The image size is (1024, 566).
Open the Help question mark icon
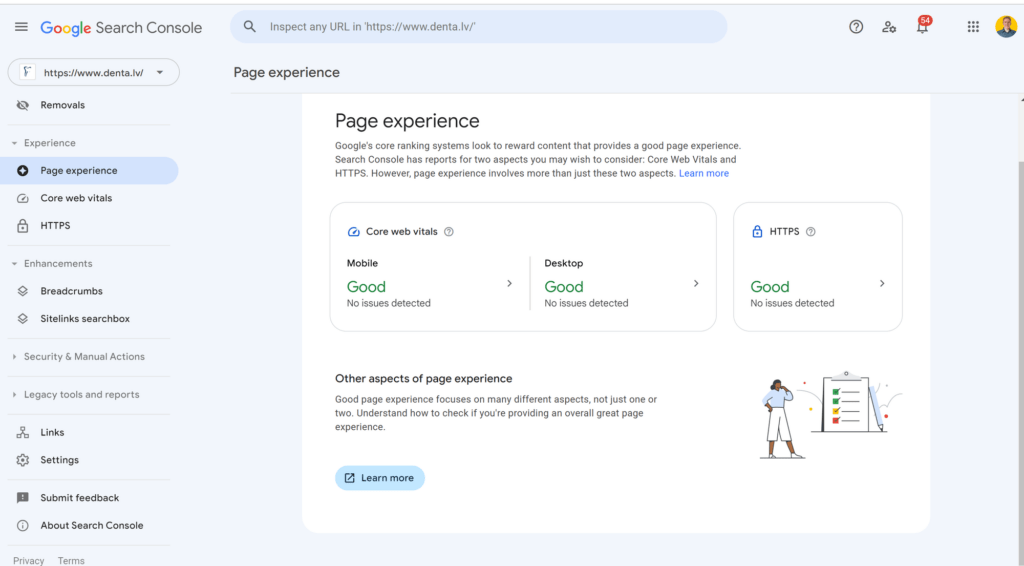(856, 27)
